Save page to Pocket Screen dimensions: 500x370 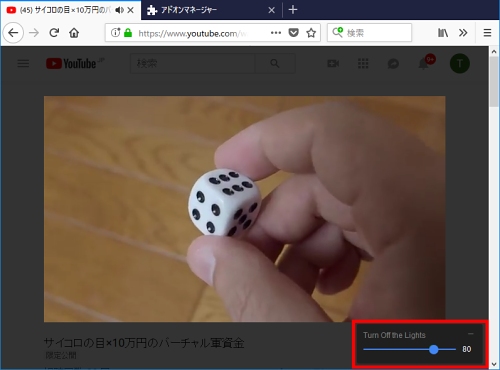tap(293, 33)
